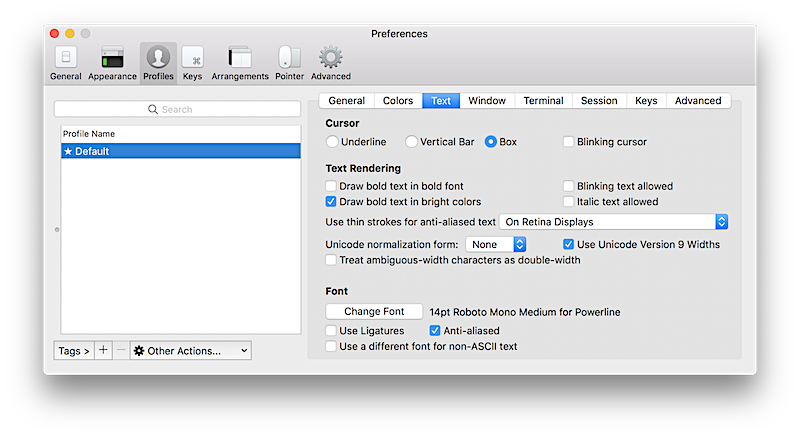The height and width of the screenshot is (437, 800).
Task: Open the General preferences toolbar icon
Action: (66, 62)
